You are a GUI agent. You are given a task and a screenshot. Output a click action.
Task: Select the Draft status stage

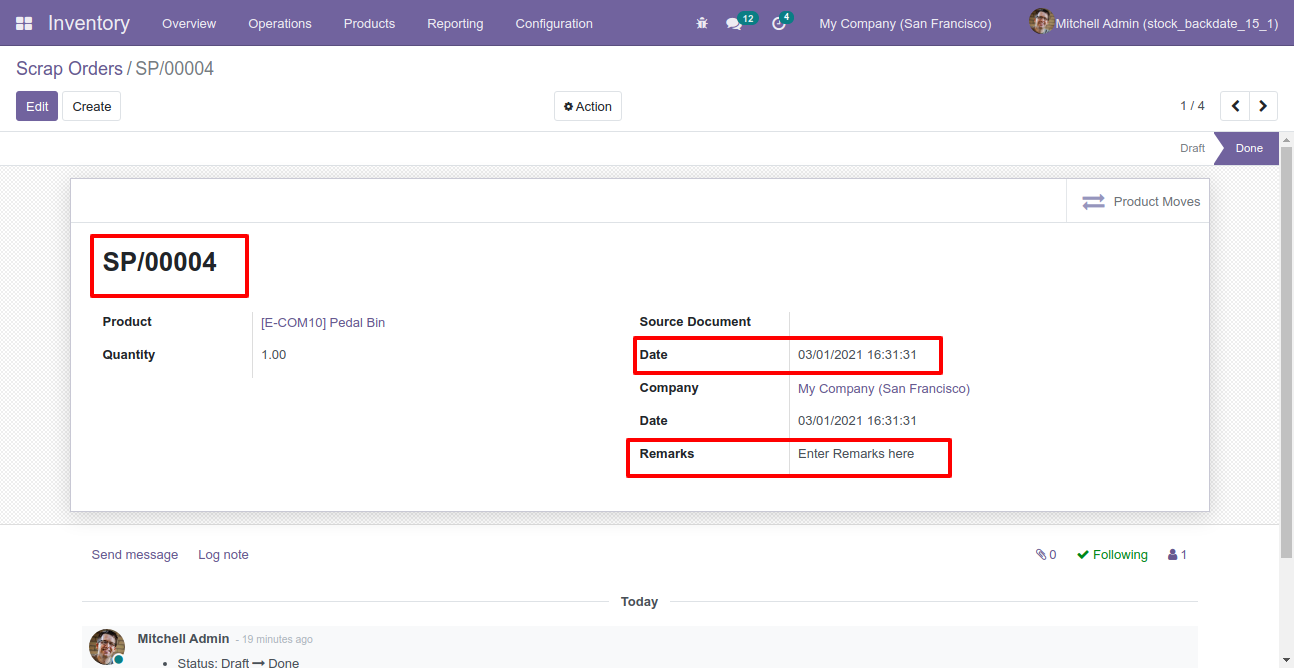(1192, 148)
